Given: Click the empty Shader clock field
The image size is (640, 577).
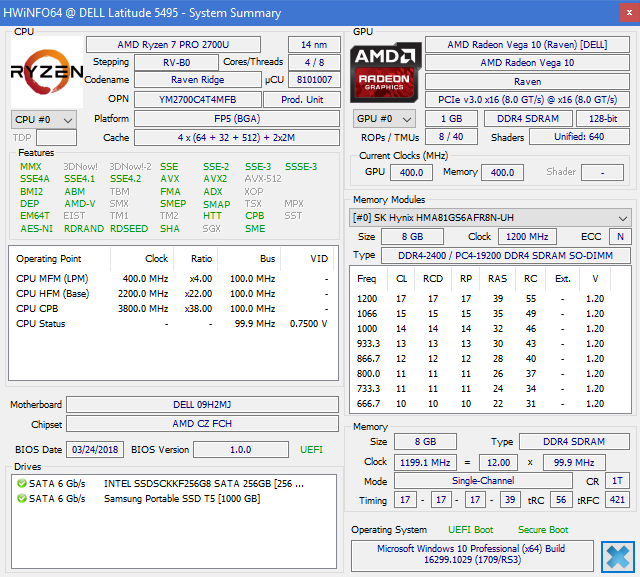Looking at the screenshot, I should coord(602,172).
